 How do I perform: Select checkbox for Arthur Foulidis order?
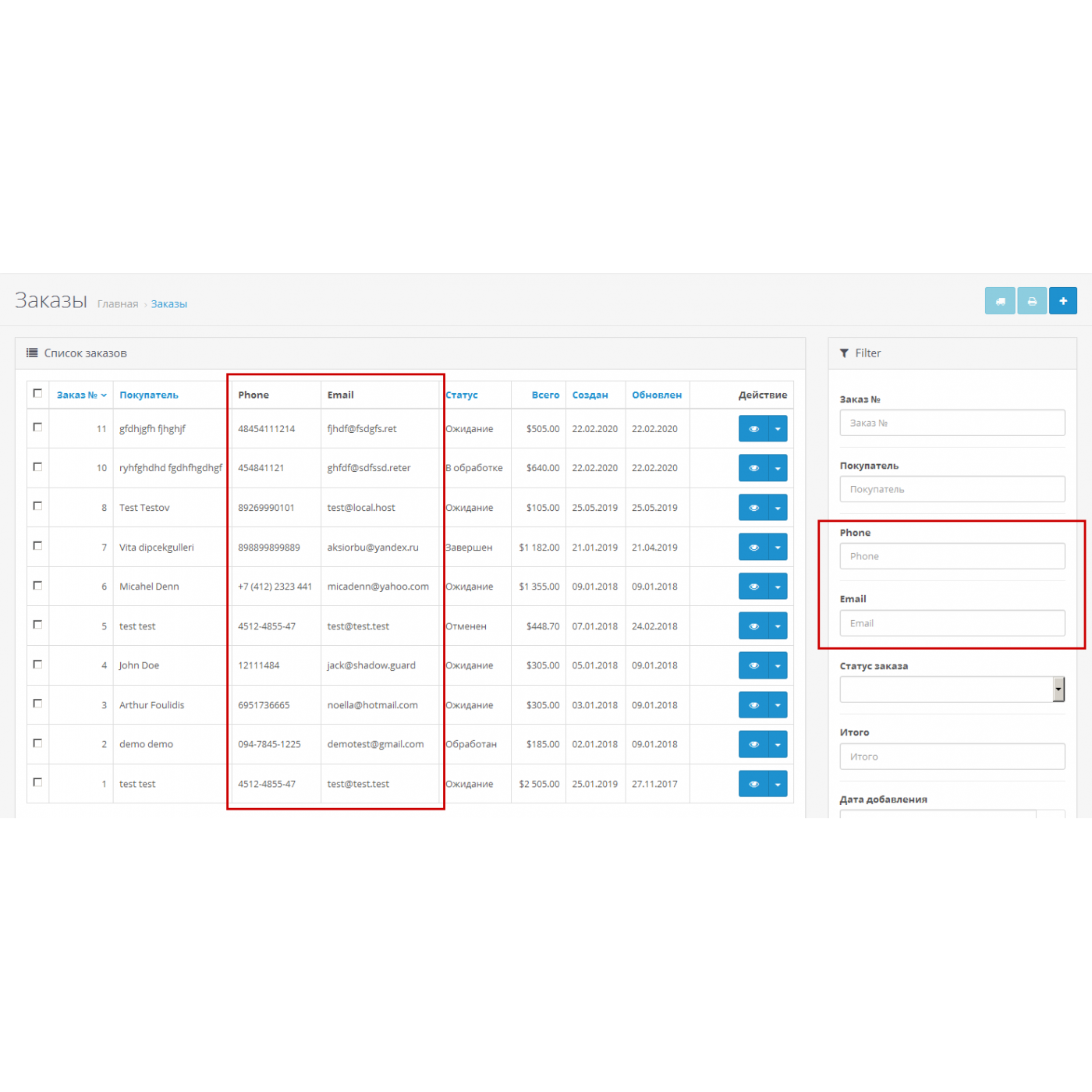pos(37,704)
